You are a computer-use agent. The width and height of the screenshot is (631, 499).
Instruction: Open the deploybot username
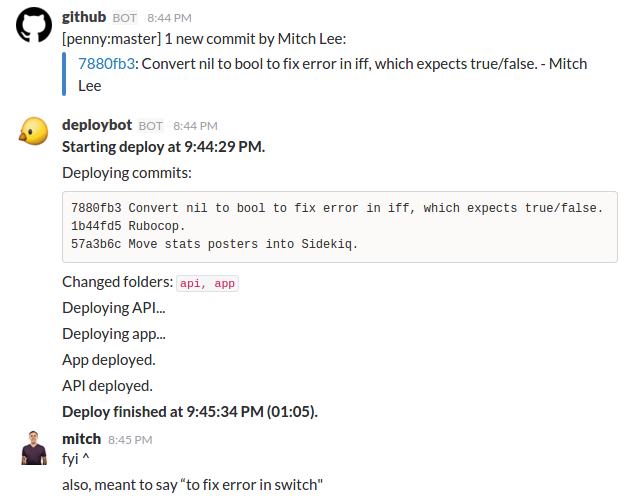point(97,125)
